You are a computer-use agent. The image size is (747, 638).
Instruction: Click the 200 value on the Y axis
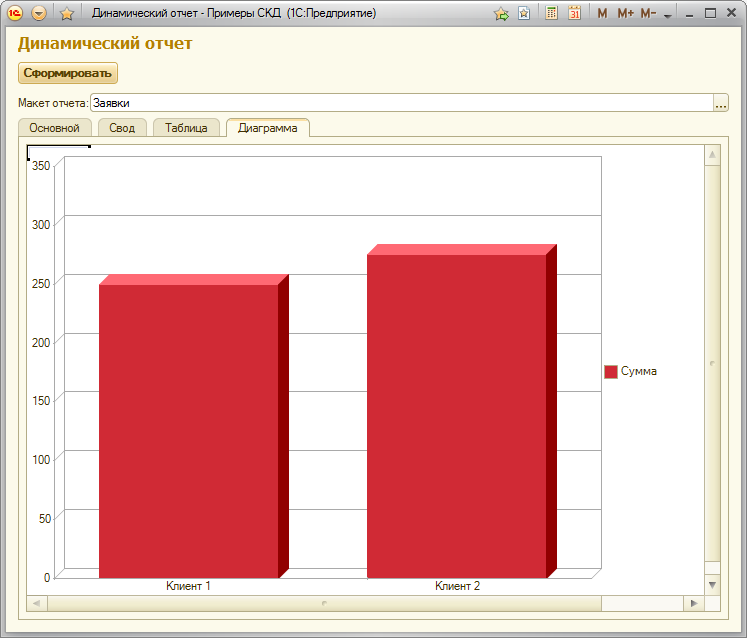[x=41, y=342]
